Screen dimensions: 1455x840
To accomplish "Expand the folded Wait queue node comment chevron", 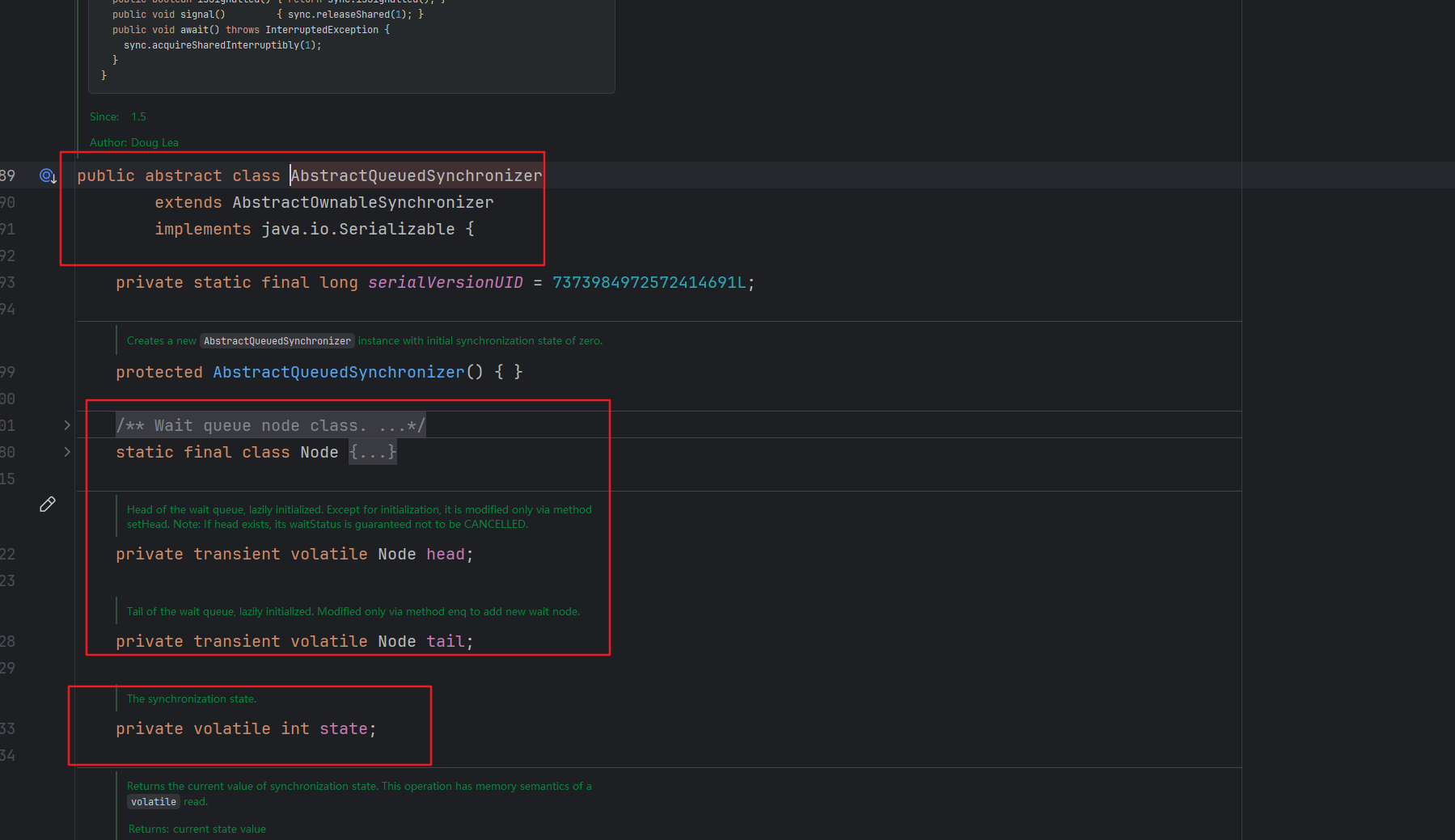I will pos(67,425).
